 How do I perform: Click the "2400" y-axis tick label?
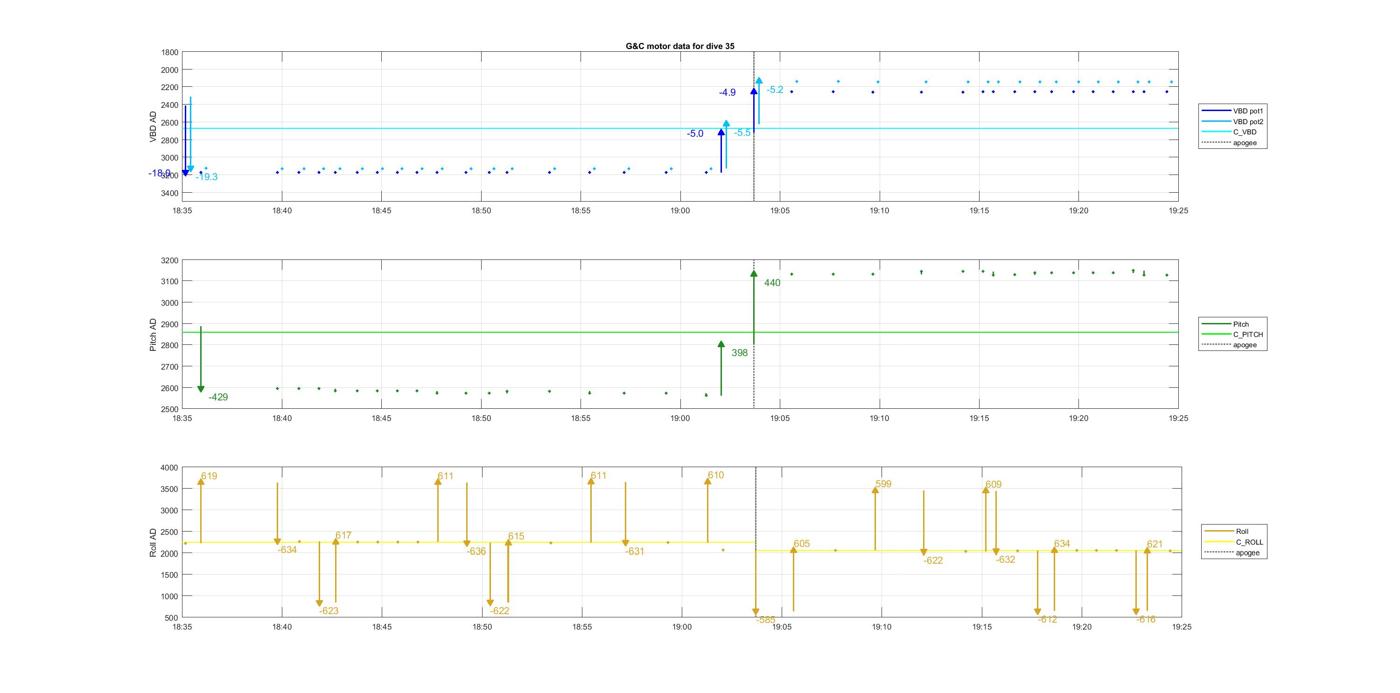click(170, 105)
